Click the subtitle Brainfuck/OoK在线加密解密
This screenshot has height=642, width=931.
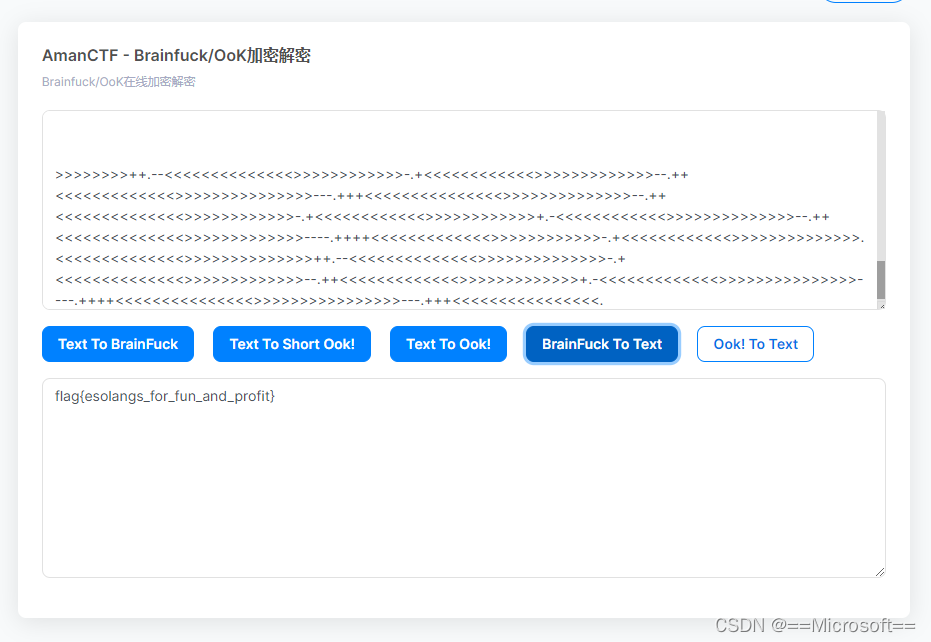(119, 81)
